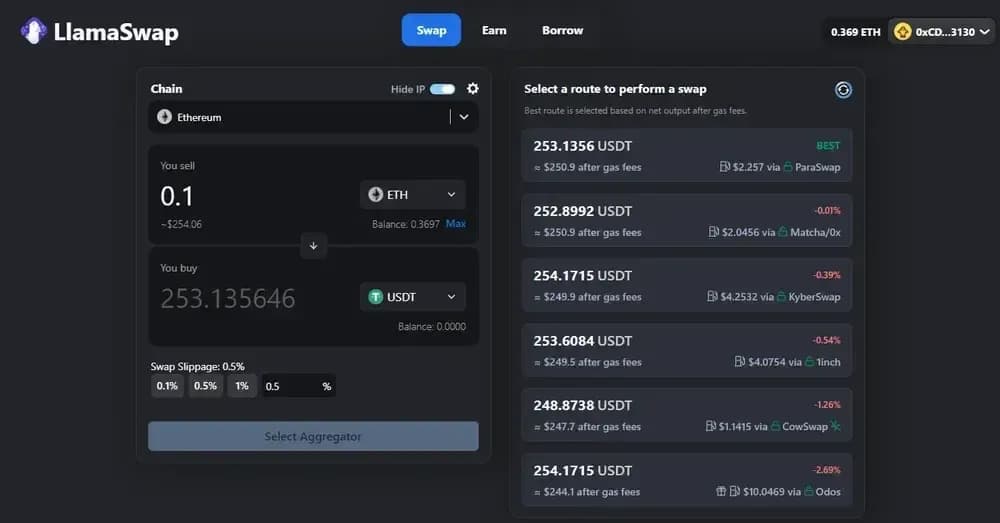Click the gift icon on Odos route
Viewport: 1000px width, 523px height.
720,492
